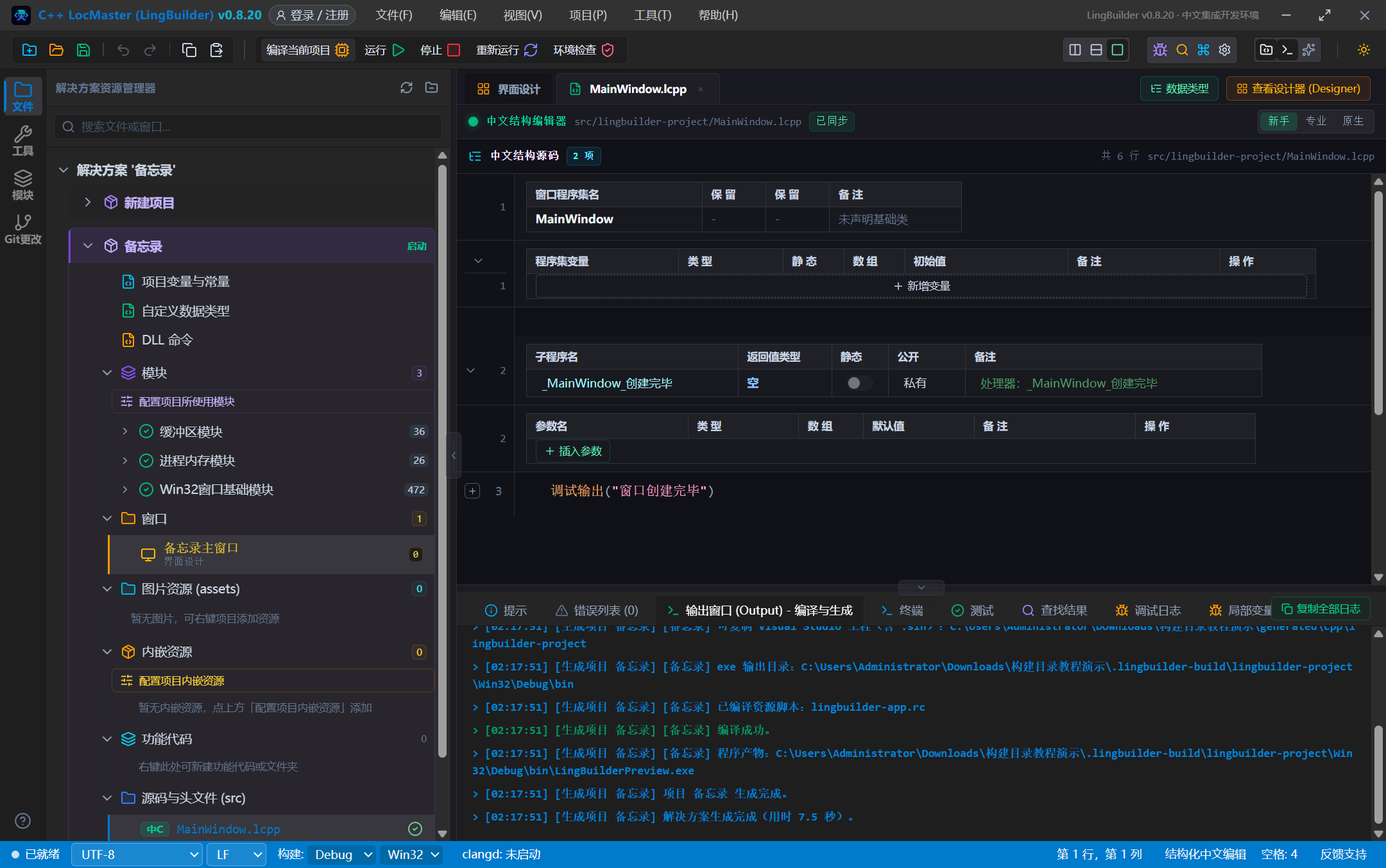This screenshot has width=1386, height=868.
Task: Click the compile current project icon
Action: (x=342, y=50)
